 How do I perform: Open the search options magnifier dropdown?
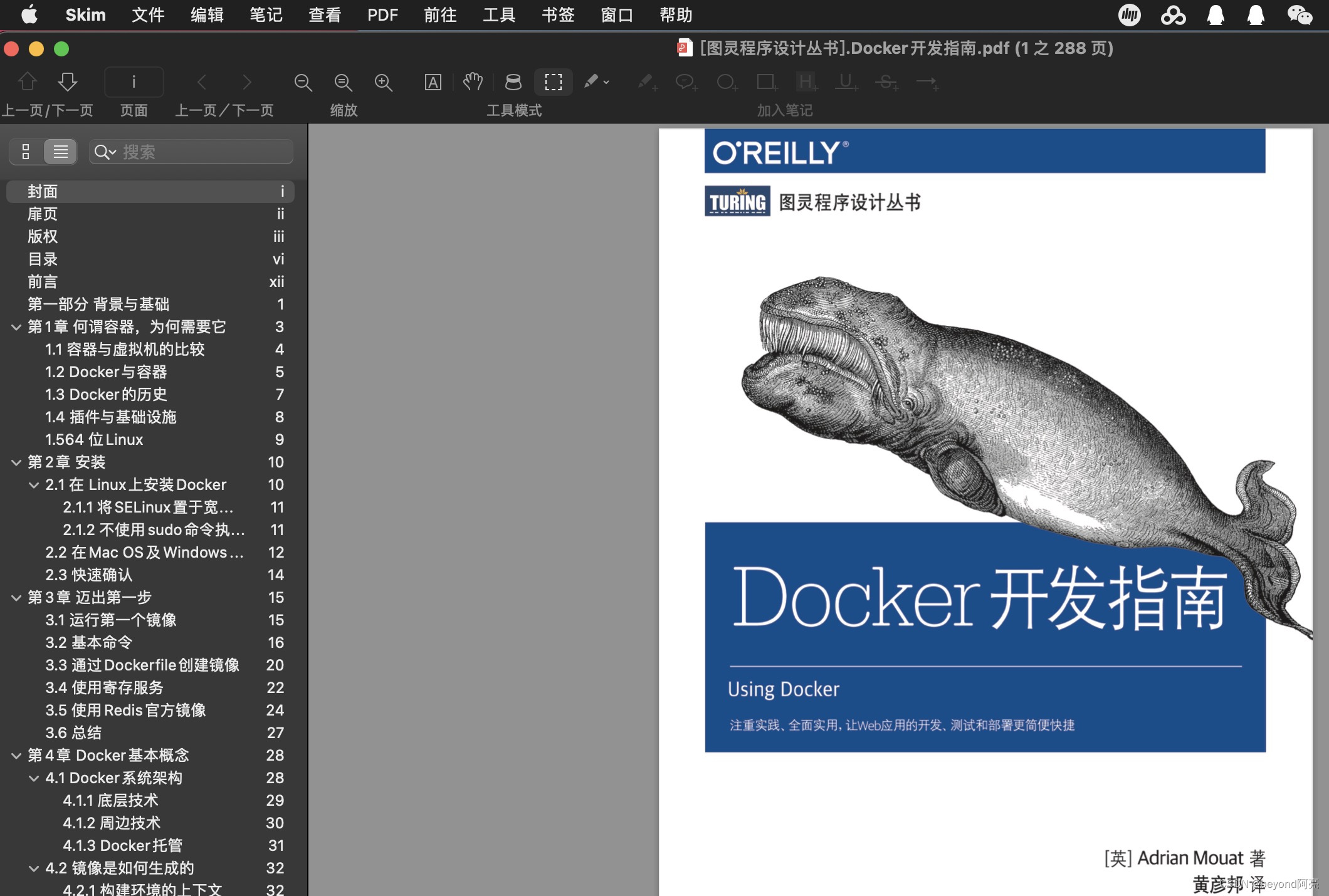click(105, 152)
